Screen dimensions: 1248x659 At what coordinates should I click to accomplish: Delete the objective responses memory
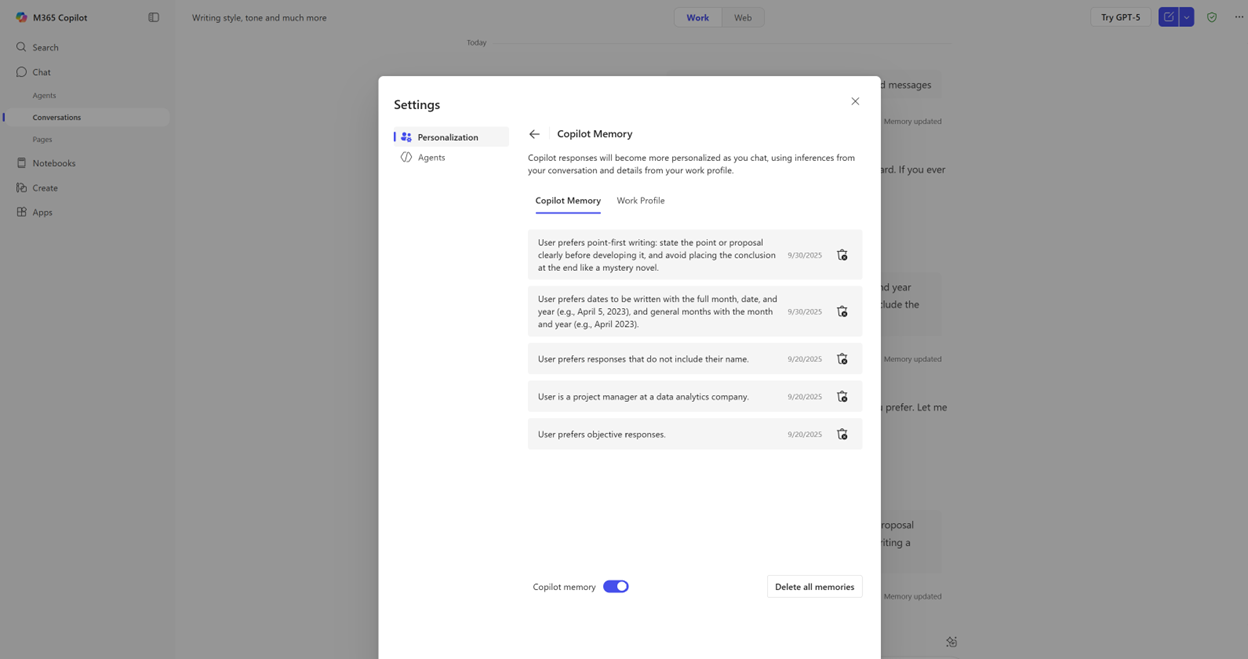pos(842,434)
